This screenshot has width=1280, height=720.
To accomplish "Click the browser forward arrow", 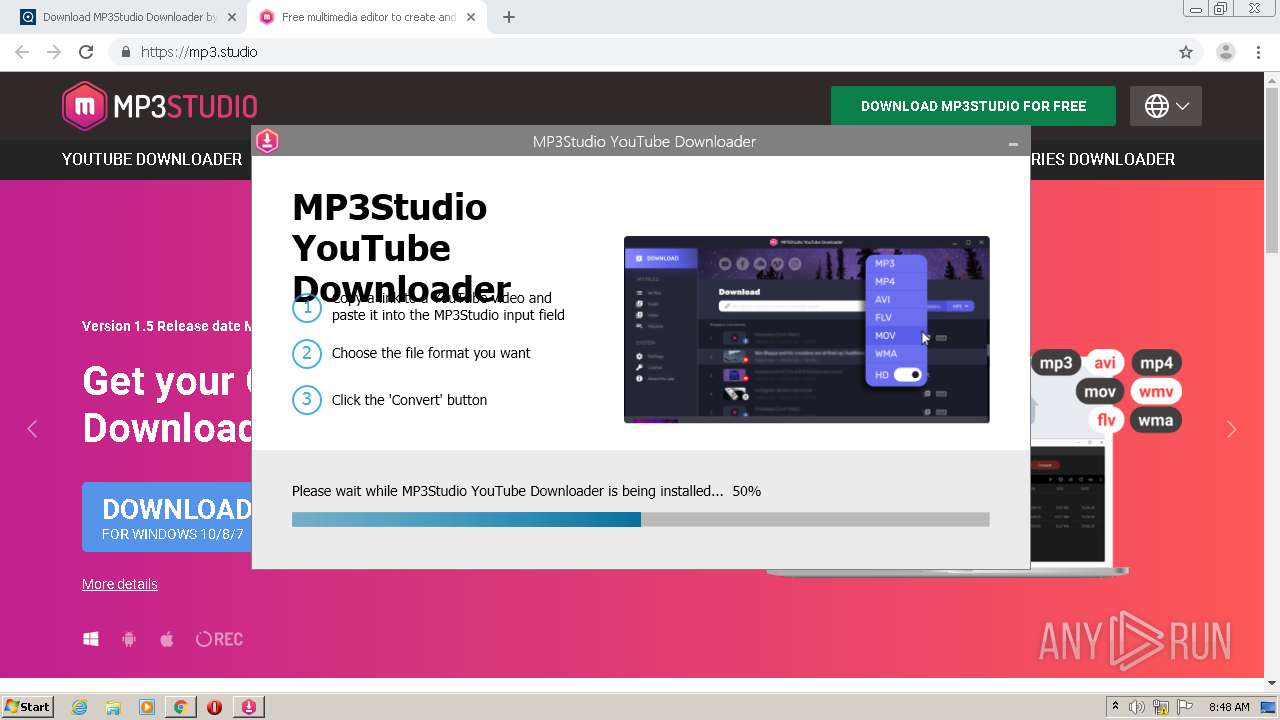I will coord(54,52).
